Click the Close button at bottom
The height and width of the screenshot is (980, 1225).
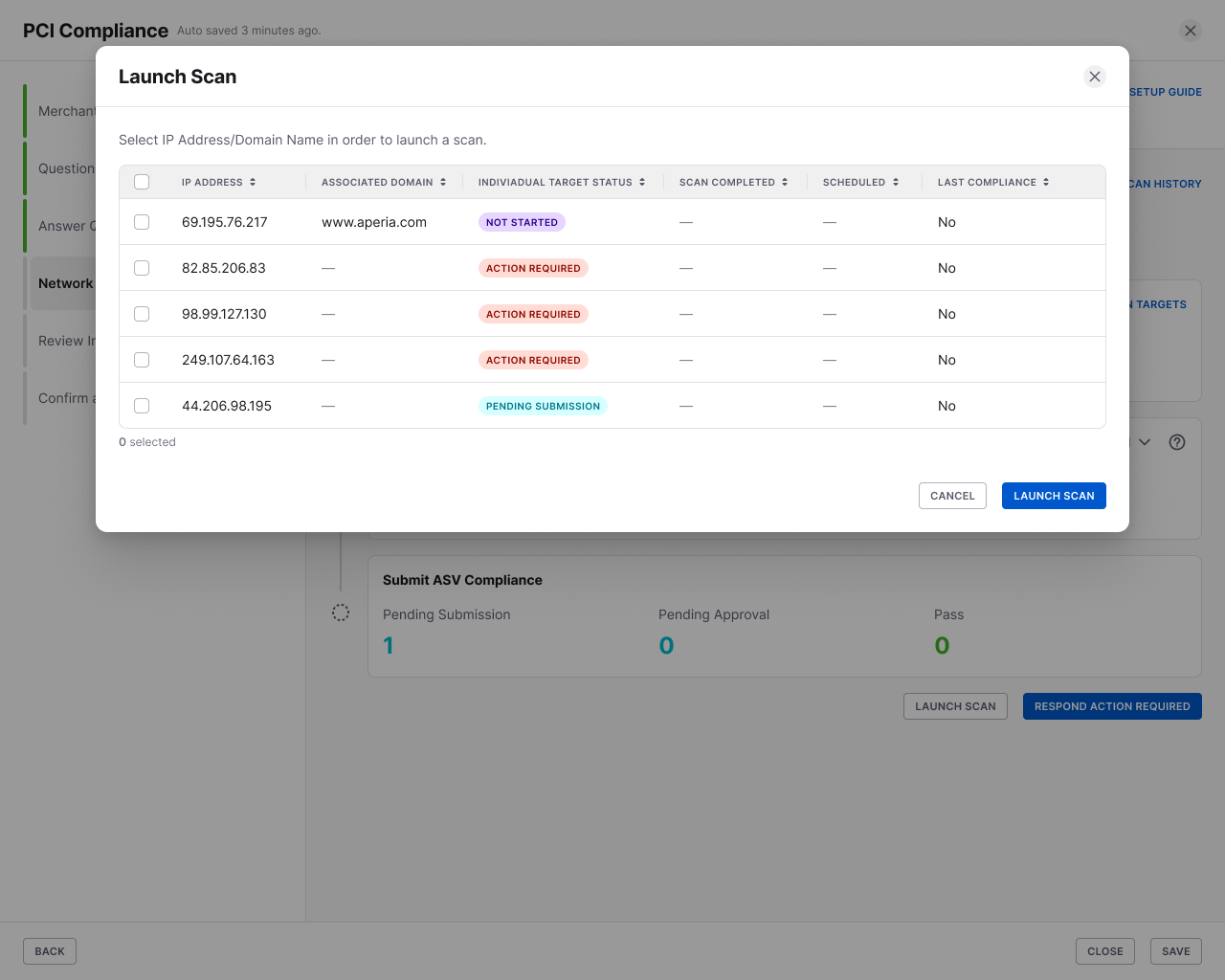(x=1105, y=951)
